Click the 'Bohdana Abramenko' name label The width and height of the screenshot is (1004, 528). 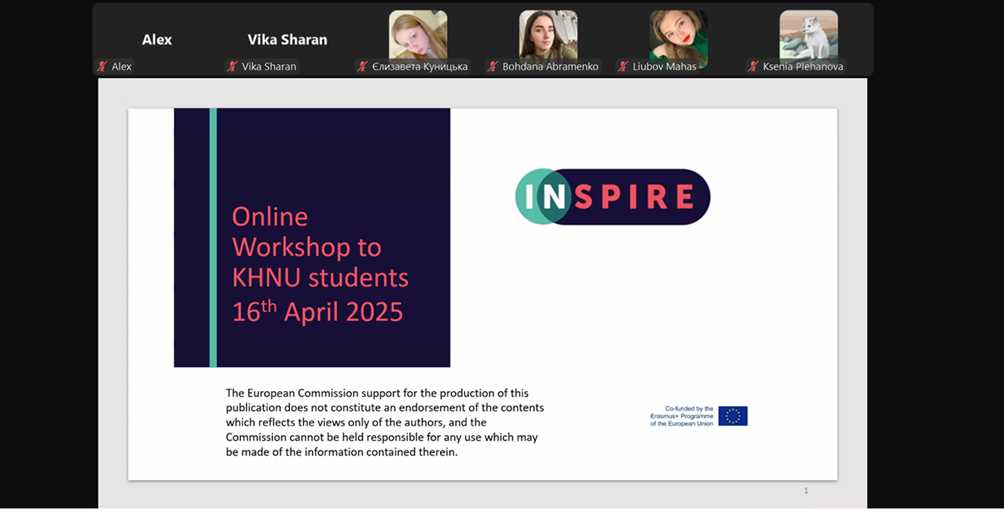550,67
